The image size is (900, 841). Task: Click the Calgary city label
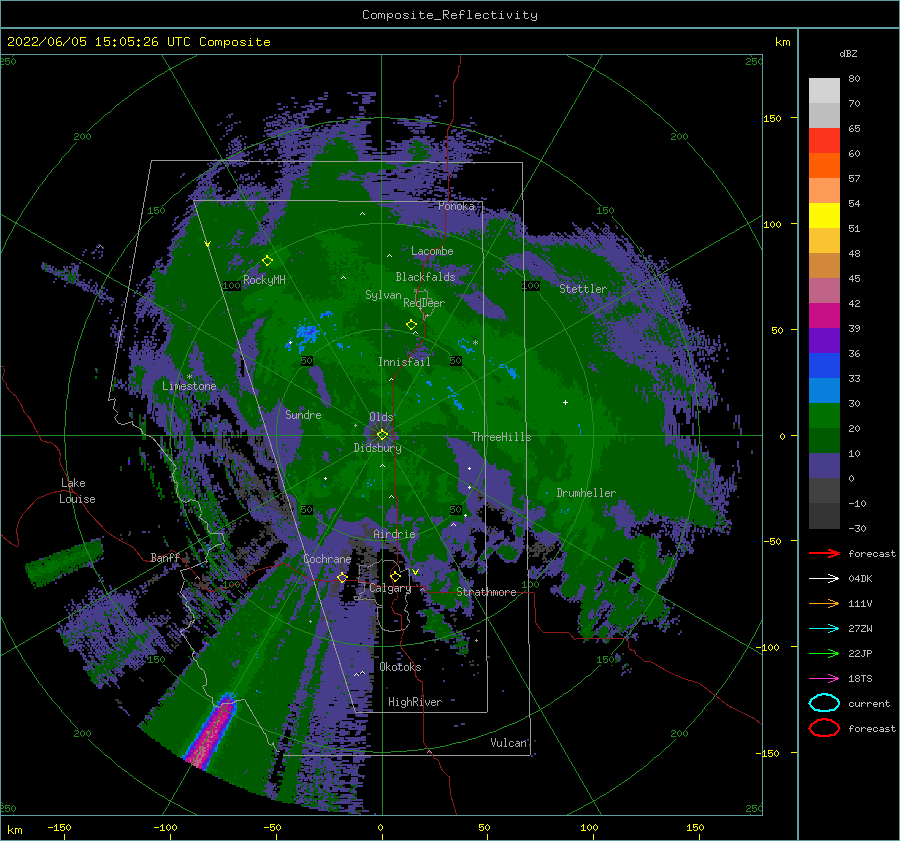(x=390, y=588)
